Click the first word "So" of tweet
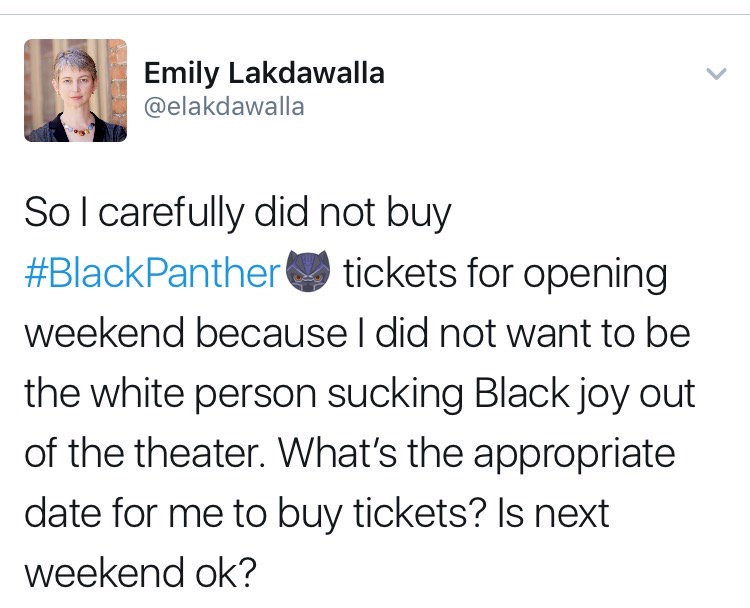Viewport: 750px width, 608px height. (x=43, y=214)
